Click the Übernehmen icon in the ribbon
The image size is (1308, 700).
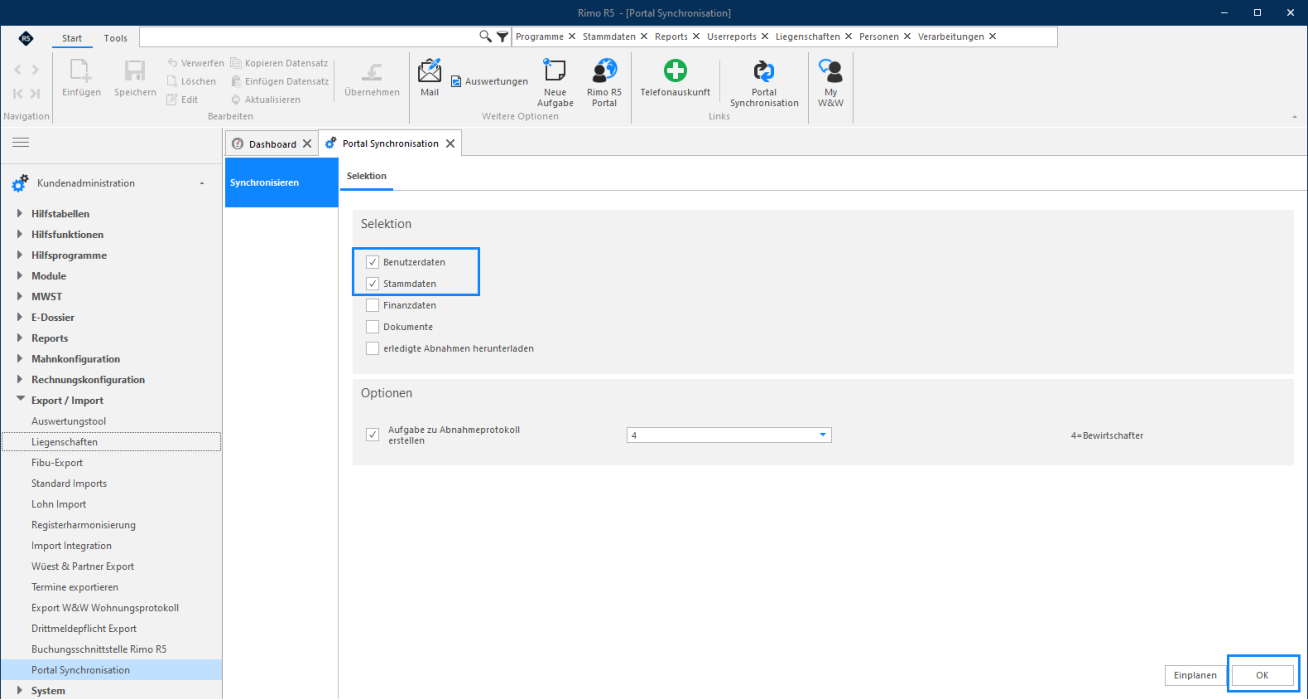coord(372,77)
